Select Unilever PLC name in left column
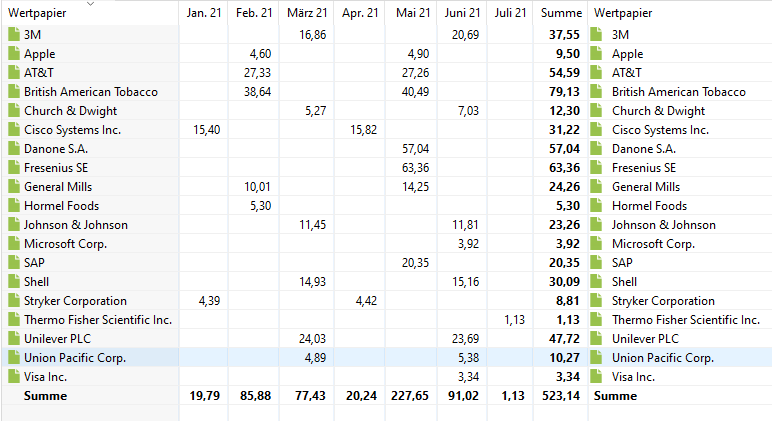 58,339
